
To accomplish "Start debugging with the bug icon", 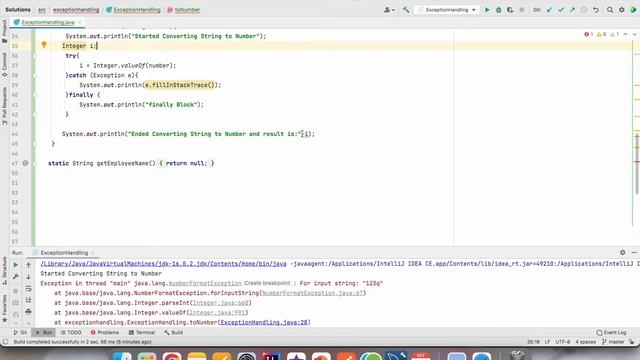I will coord(498,10).
